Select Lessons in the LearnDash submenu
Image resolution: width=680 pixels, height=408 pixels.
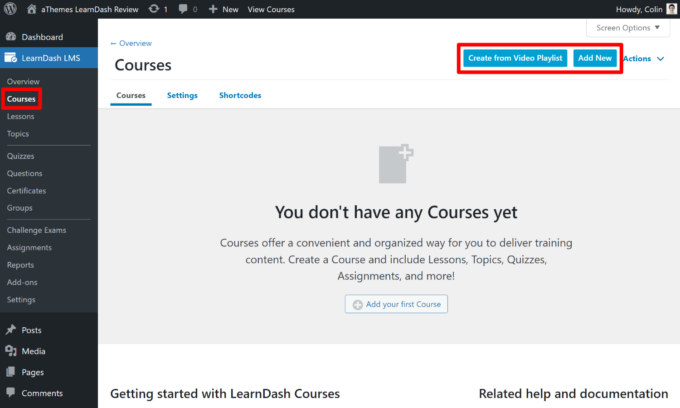click(x=20, y=116)
